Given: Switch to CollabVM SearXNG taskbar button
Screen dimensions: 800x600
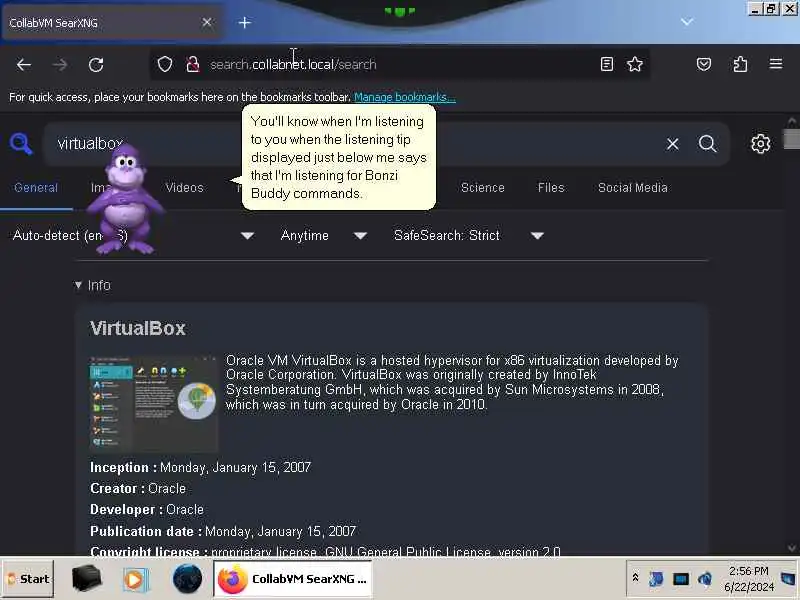Looking at the screenshot, I should click(292, 579).
